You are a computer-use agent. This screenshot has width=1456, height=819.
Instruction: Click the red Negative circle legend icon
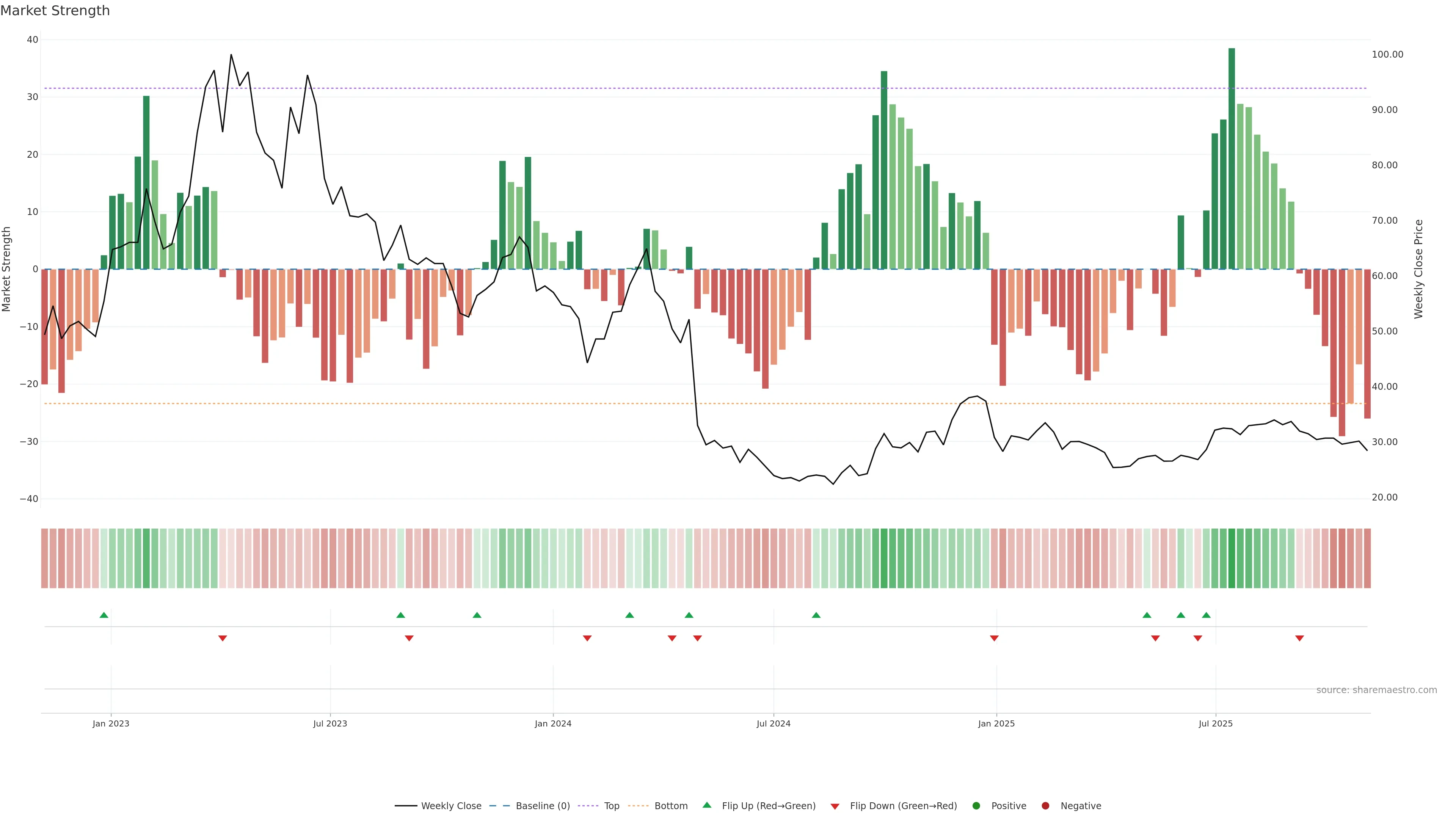[x=1045, y=805]
